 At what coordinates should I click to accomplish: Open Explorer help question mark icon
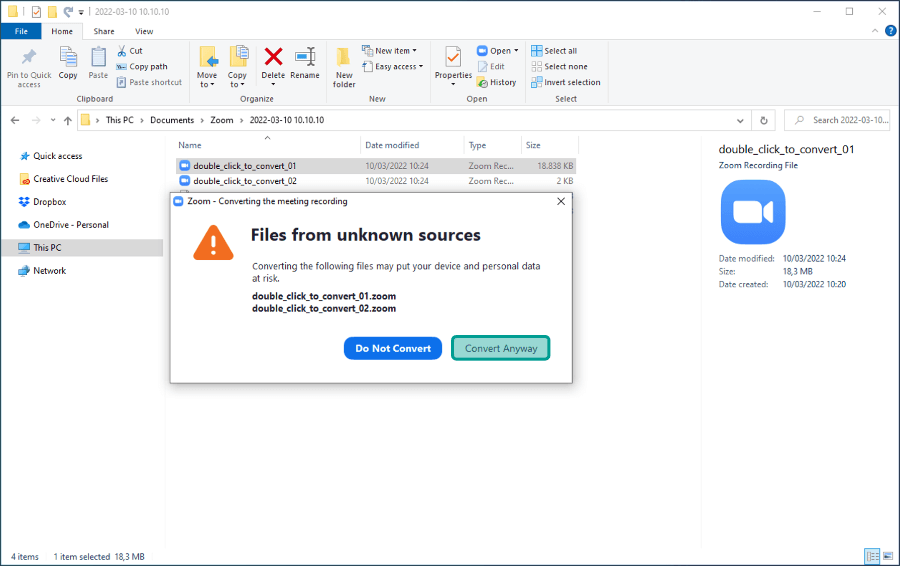890,31
